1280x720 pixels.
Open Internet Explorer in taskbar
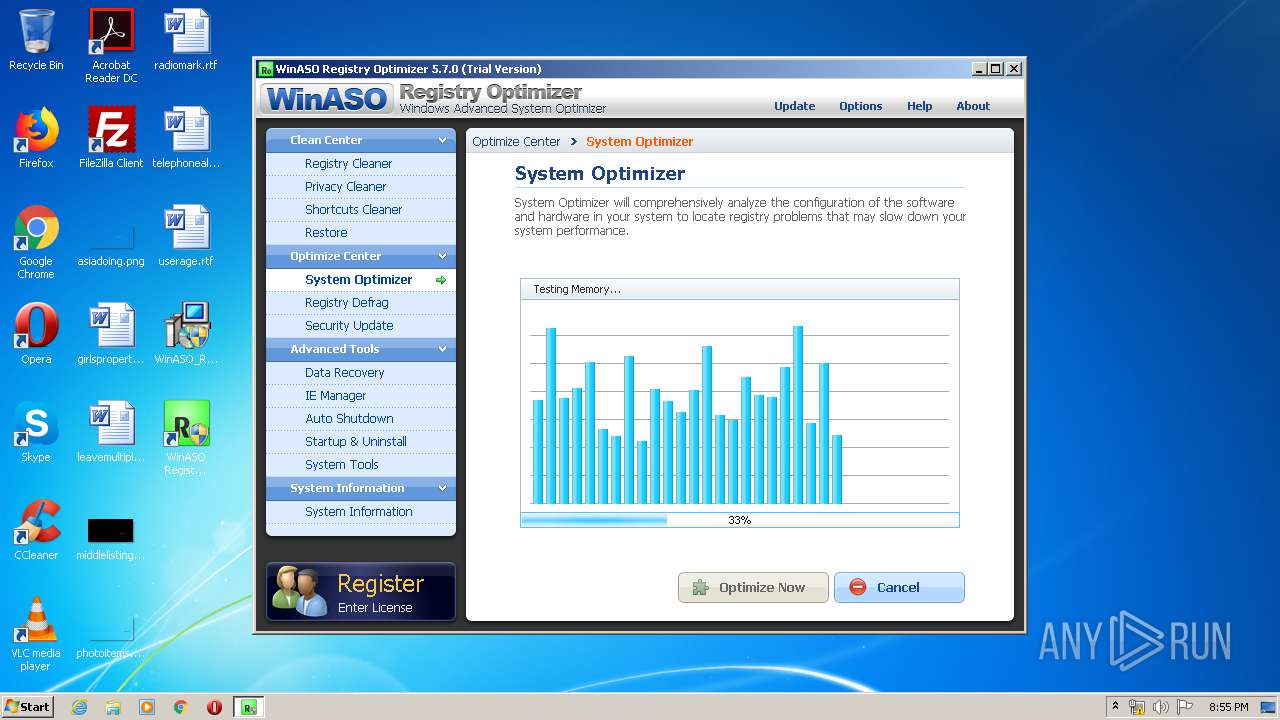coord(79,707)
